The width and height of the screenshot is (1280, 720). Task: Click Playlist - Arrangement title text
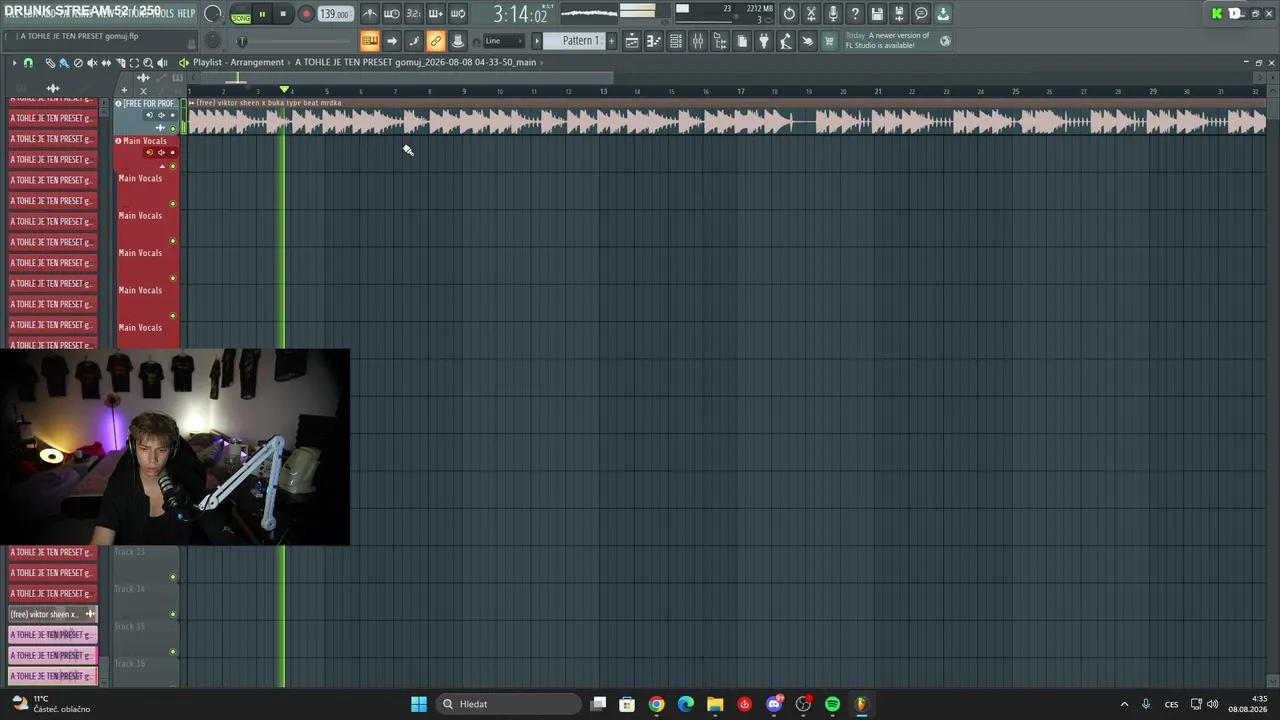(x=239, y=62)
